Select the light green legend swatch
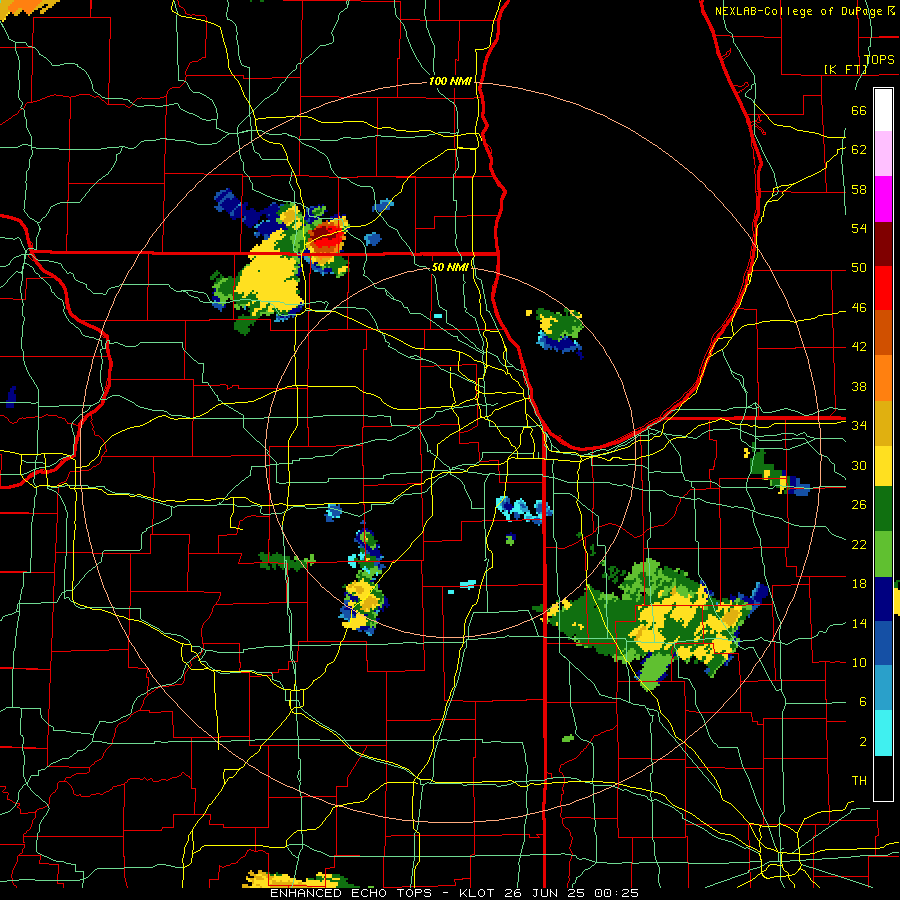Image resolution: width=900 pixels, height=900 pixels. pos(883,554)
